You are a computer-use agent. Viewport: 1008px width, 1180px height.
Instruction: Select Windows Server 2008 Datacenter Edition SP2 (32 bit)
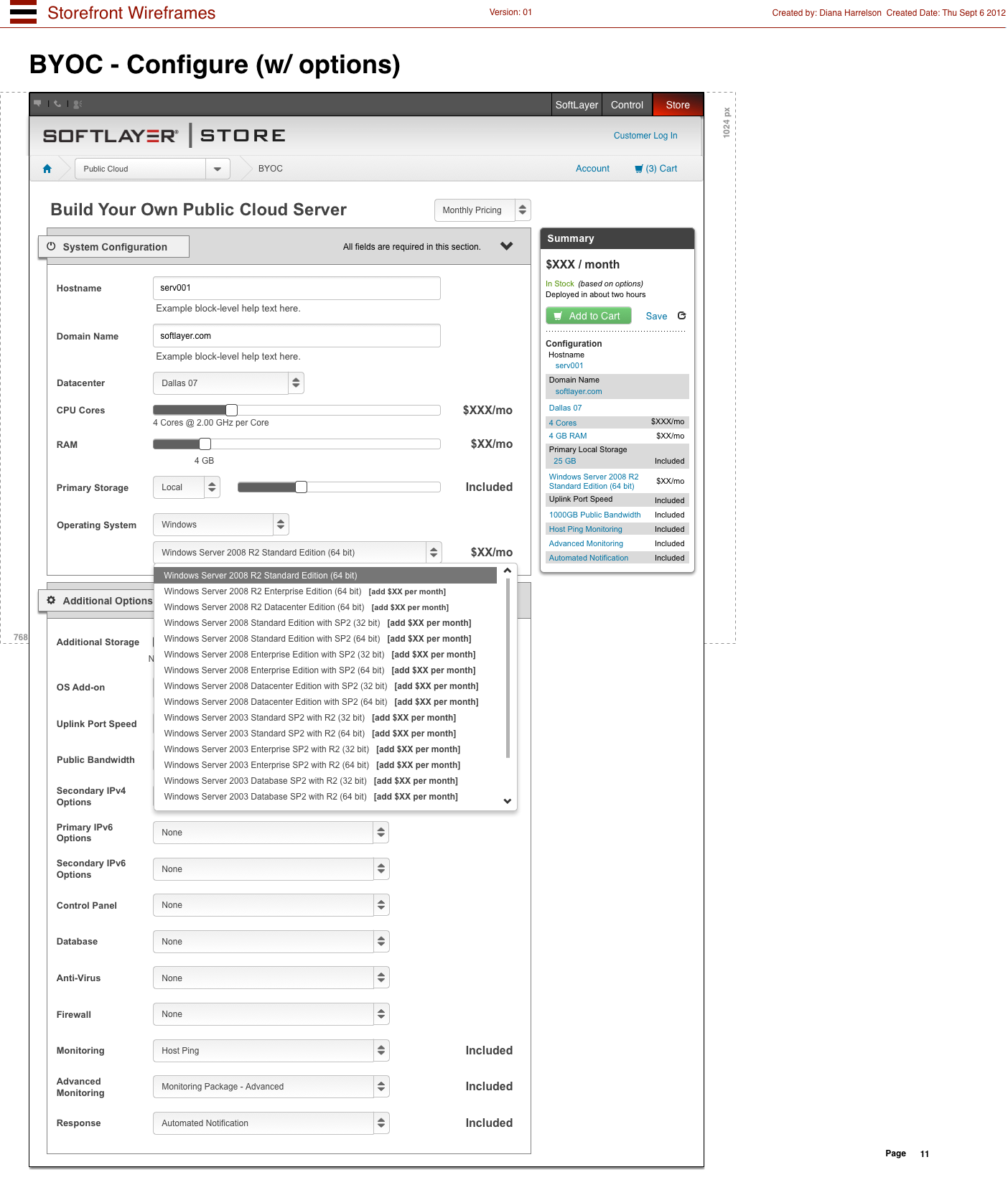tap(325, 686)
